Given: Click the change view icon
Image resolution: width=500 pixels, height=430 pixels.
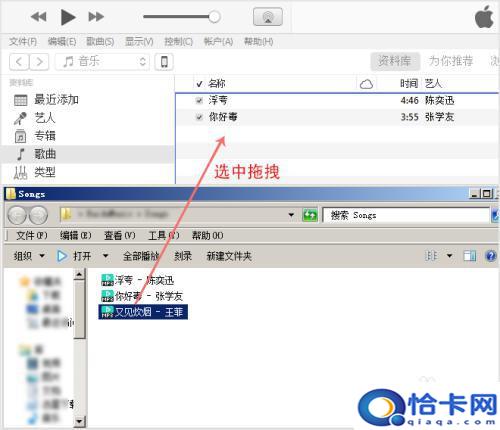Looking at the screenshot, I should 431,256.
